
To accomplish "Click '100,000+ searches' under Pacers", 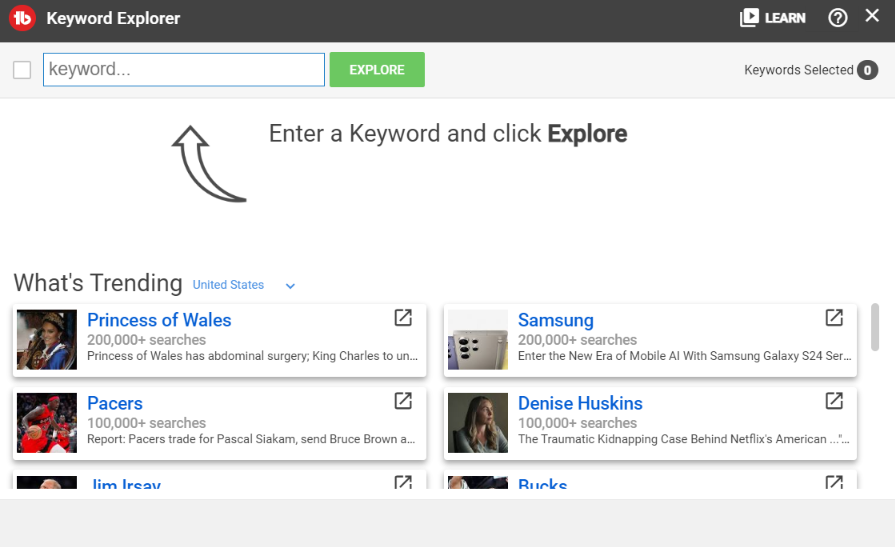I will [146, 423].
